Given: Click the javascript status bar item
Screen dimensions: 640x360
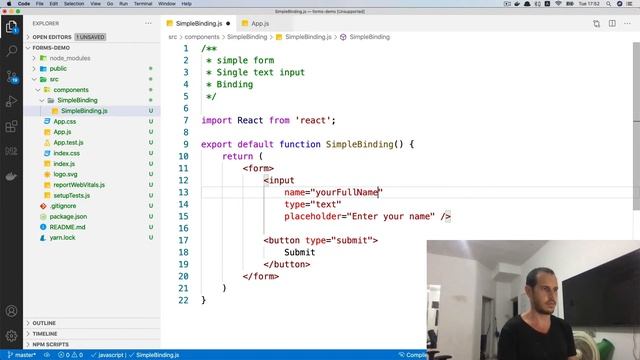Looking at the screenshot, I should click(108, 355).
